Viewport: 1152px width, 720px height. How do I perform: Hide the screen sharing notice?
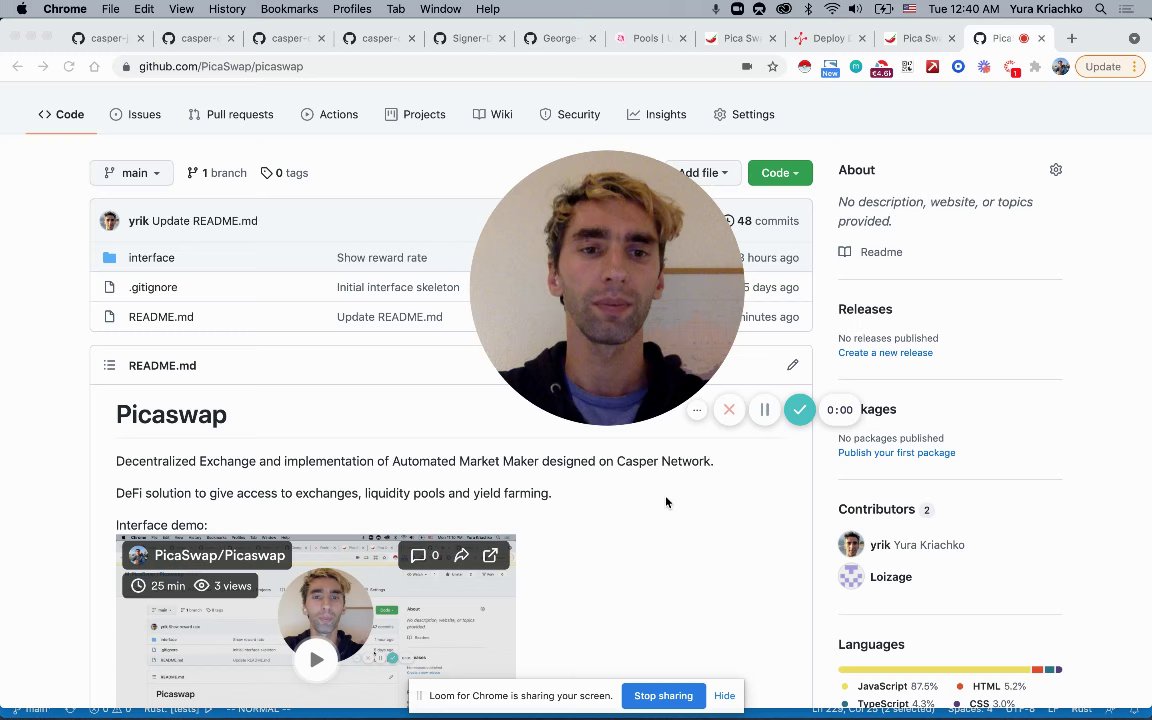tap(724, 696)
